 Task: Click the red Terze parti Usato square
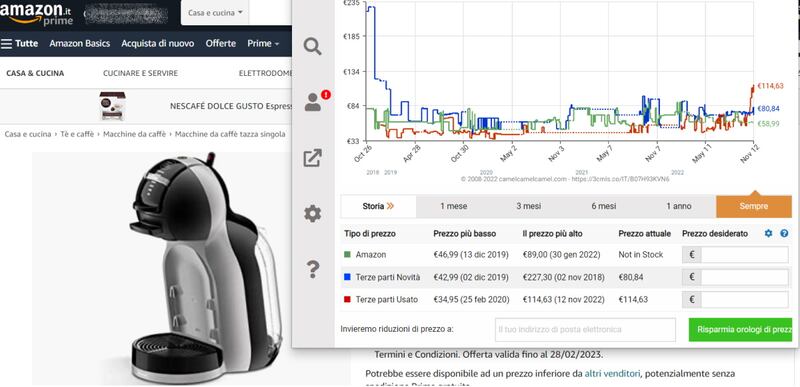(x=347, y=299)
